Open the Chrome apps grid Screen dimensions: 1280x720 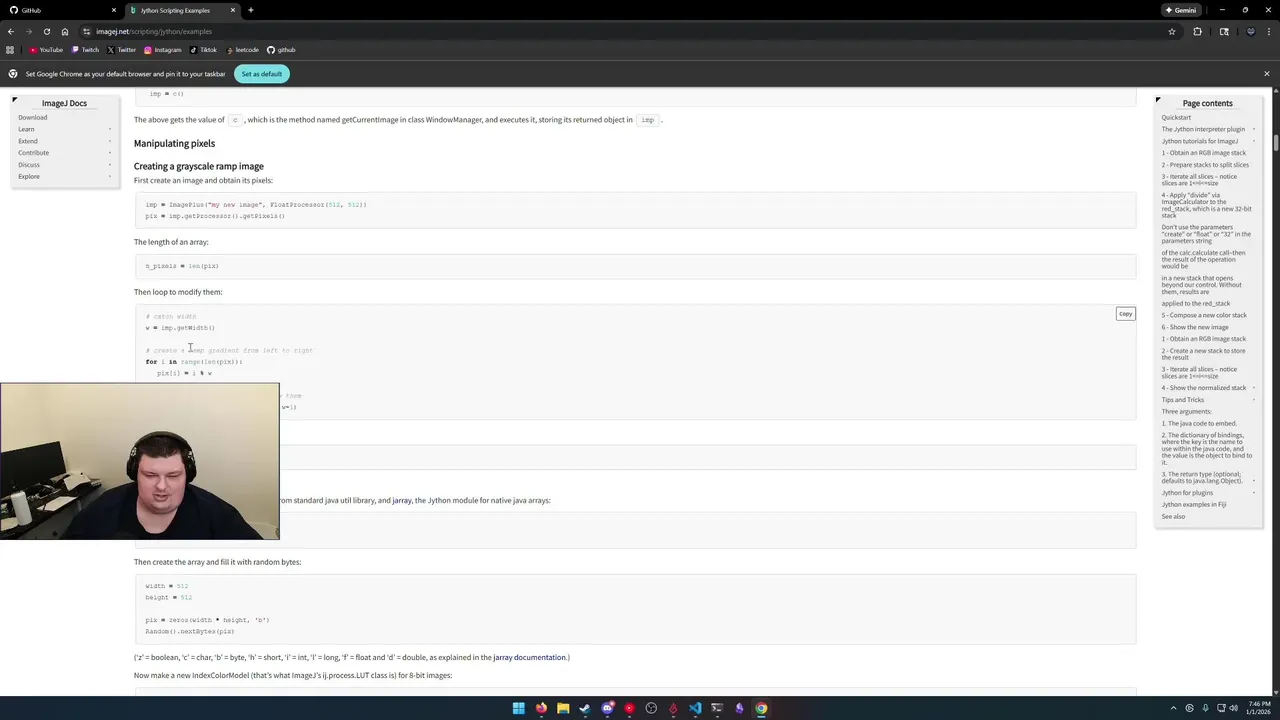[10, 50]
